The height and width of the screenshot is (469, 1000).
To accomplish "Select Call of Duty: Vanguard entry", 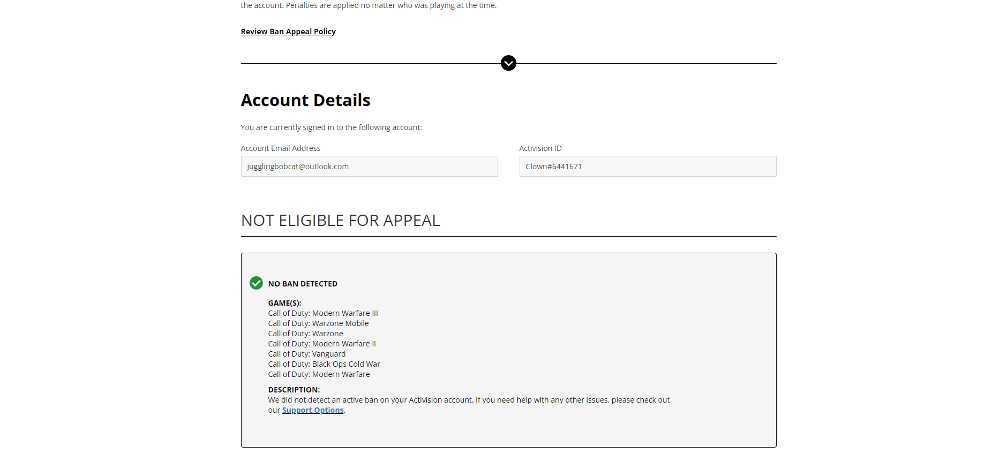I will [307, 354].
